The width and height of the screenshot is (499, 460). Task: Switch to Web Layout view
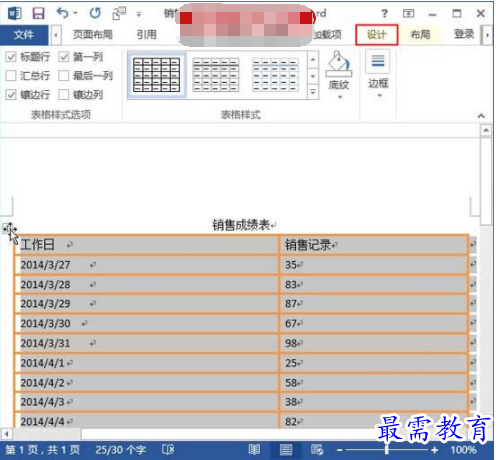coord(317,450)
